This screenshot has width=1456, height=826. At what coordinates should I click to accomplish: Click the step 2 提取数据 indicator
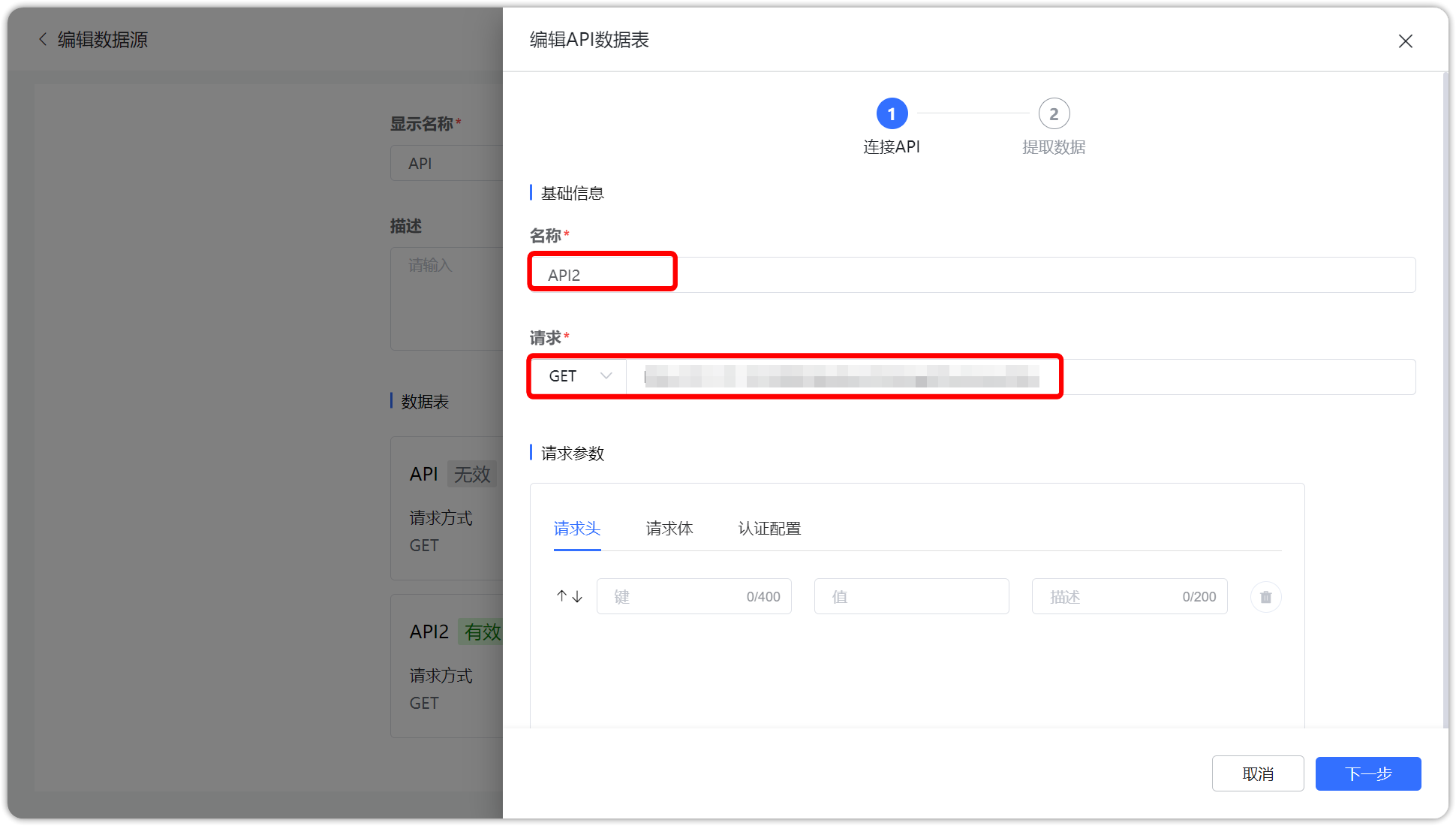coord(1054,113)
